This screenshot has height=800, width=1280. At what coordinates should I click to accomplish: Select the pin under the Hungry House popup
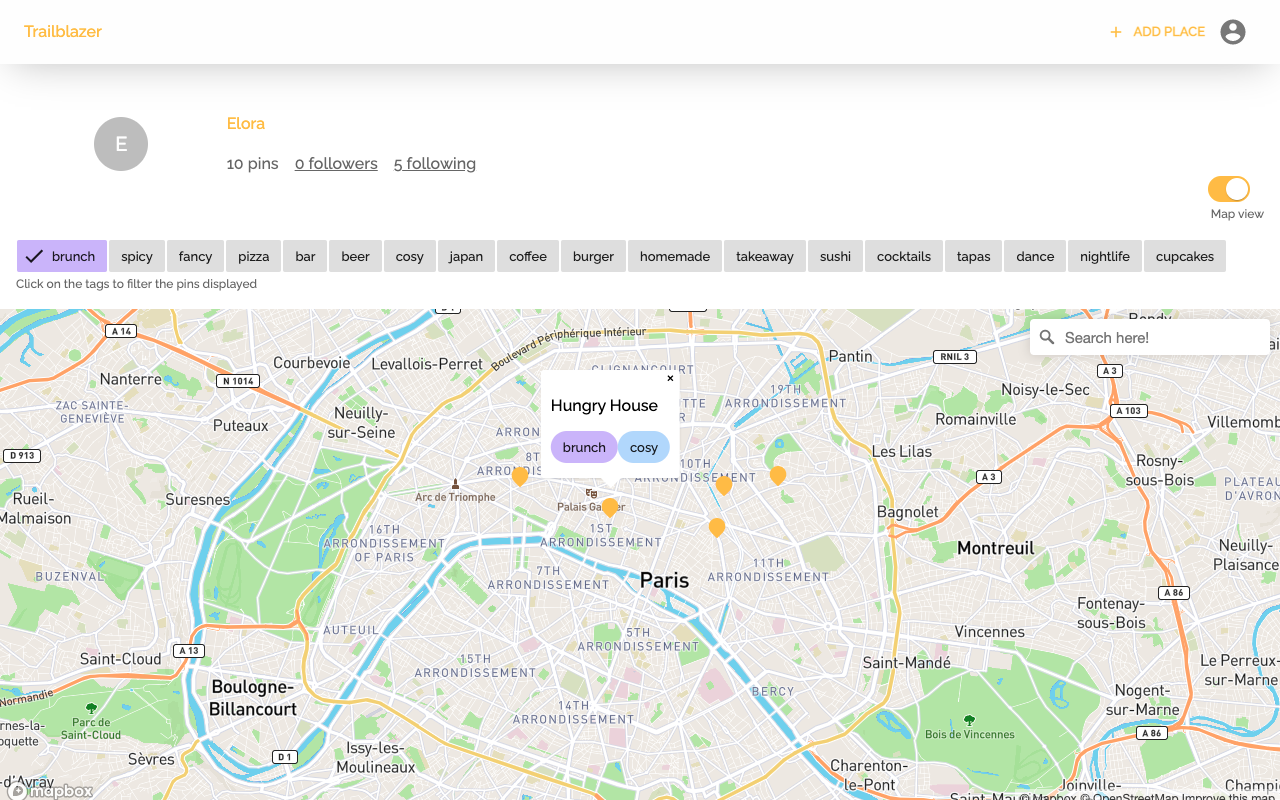coord(609,508)
